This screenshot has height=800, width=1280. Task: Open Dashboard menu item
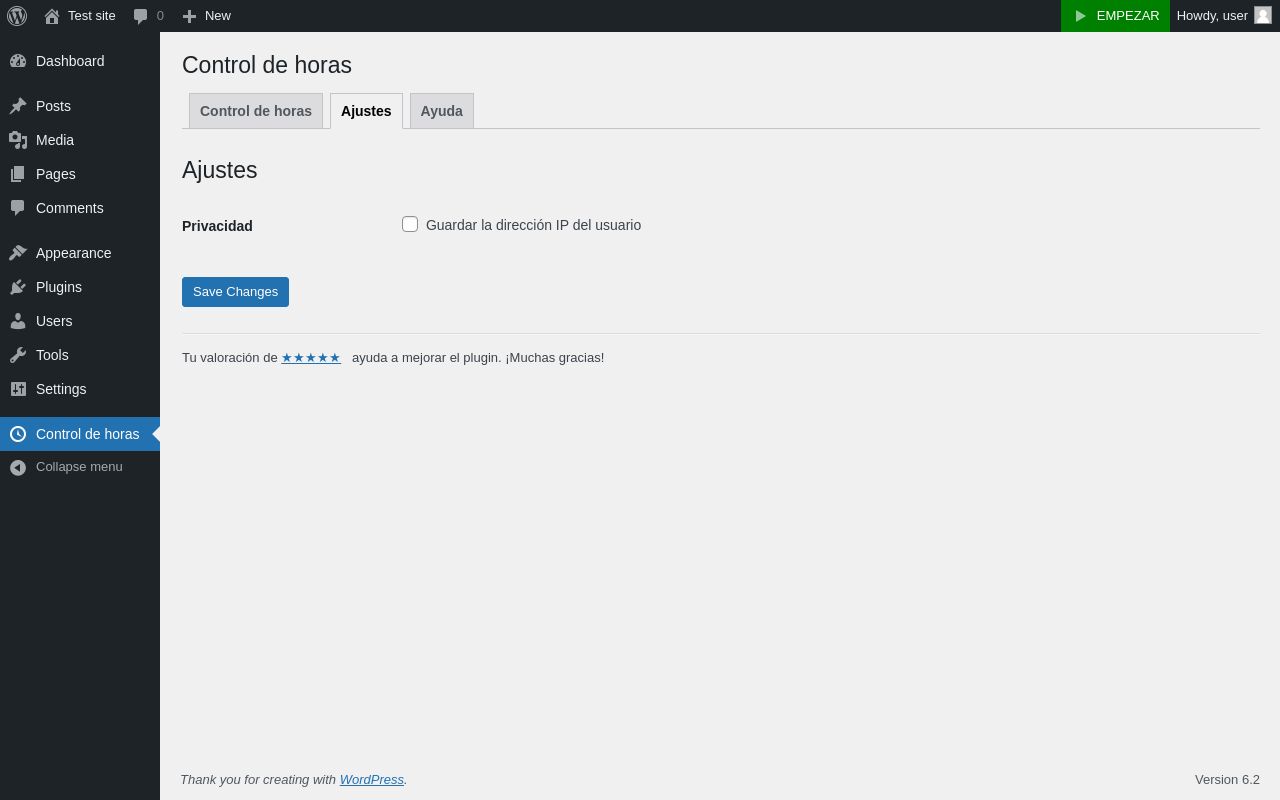point(80,61)
